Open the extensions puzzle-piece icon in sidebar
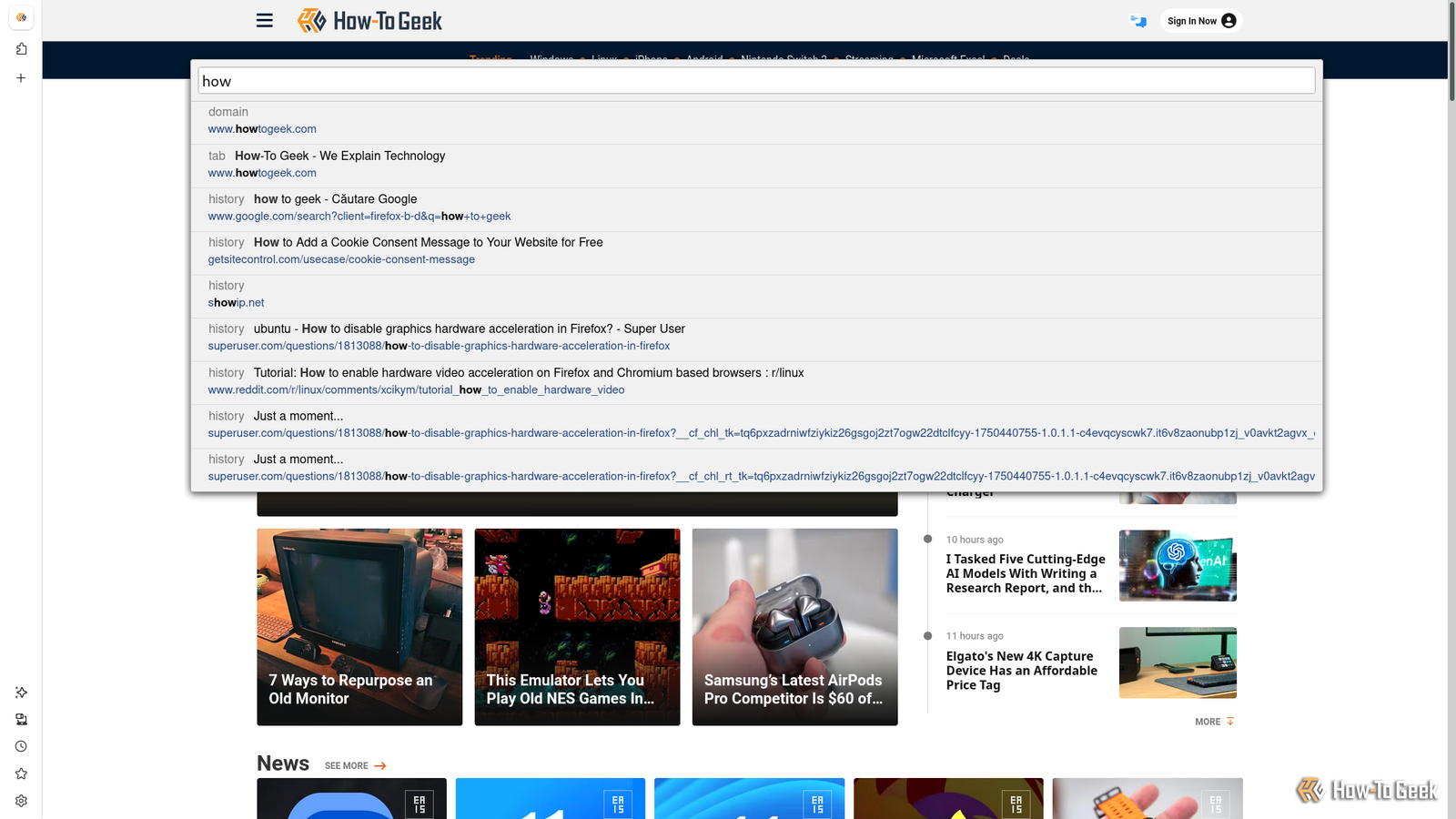This screenshot has width=1456, height=819. tap(21, 49)
